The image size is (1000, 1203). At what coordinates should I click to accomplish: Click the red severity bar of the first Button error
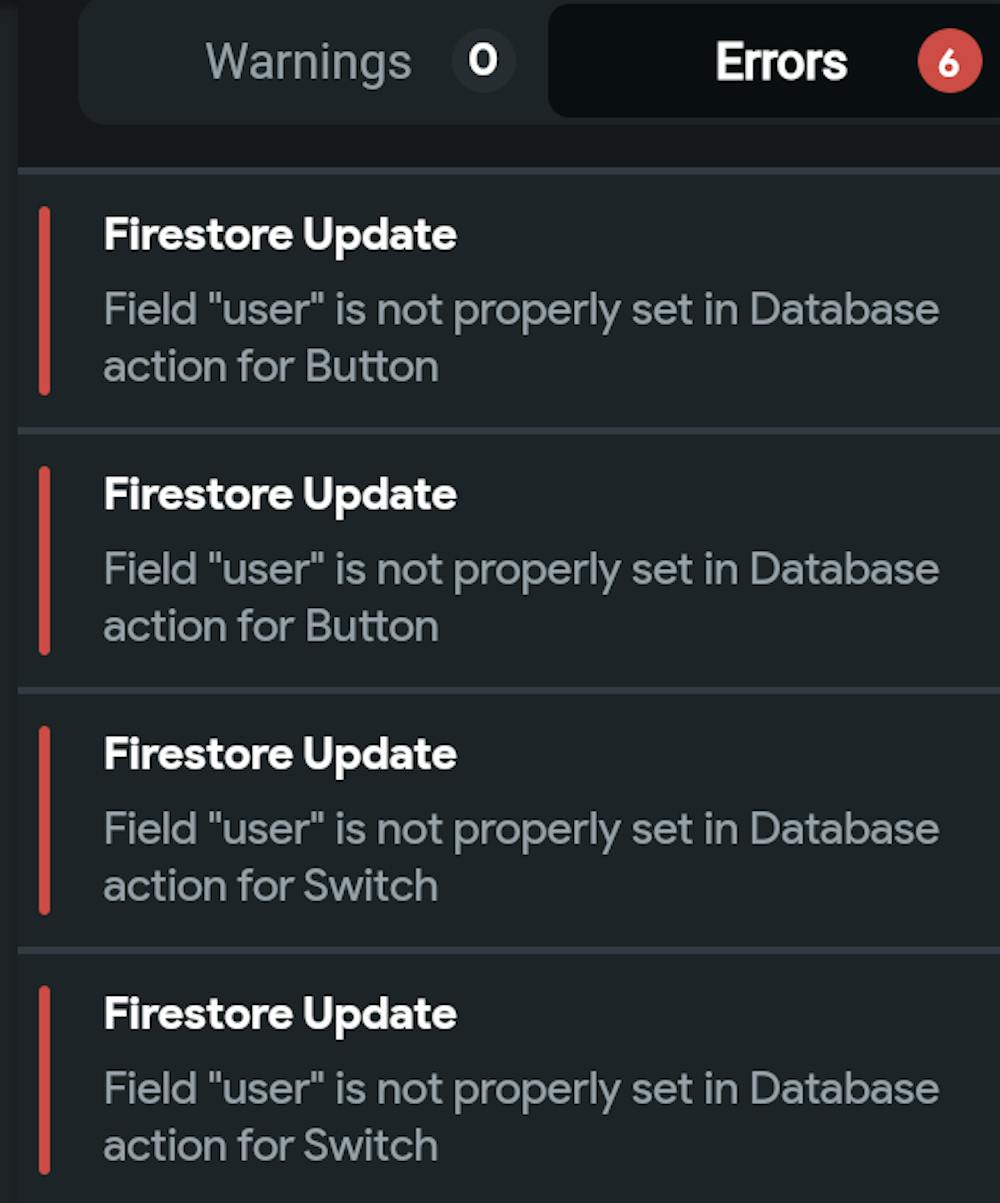[44, 301]
